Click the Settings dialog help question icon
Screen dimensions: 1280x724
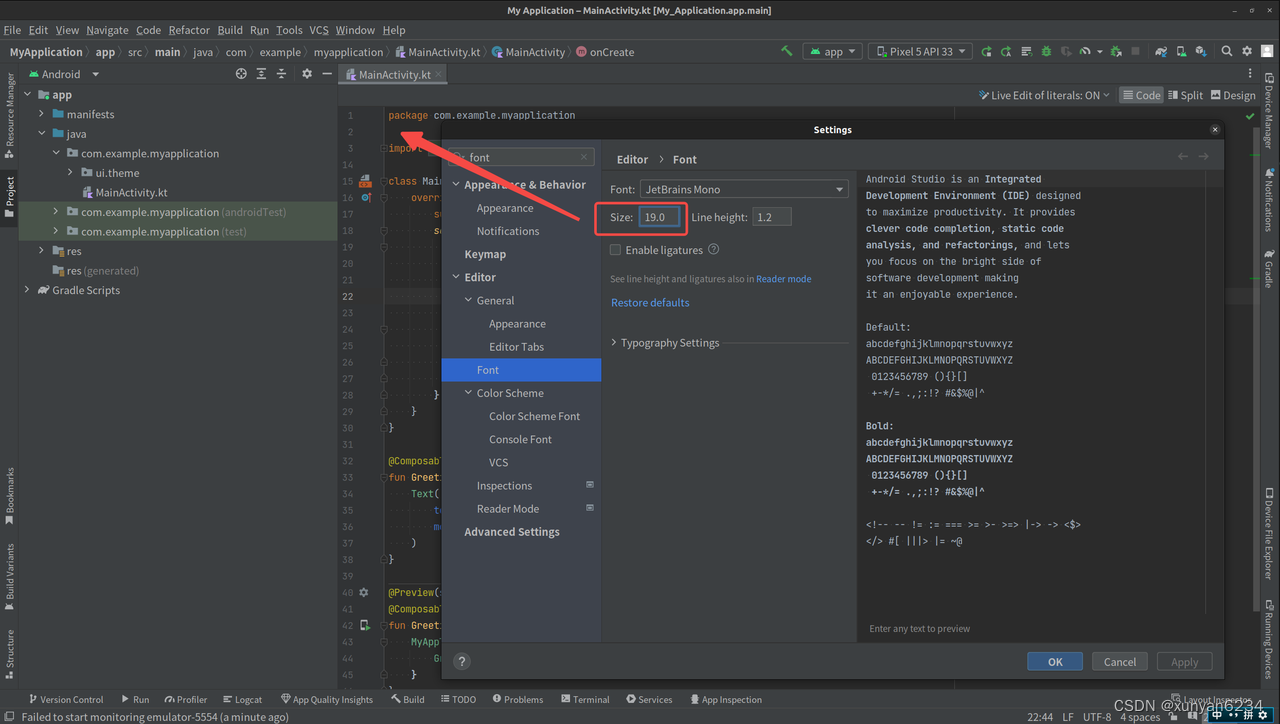tap(462, 661)
